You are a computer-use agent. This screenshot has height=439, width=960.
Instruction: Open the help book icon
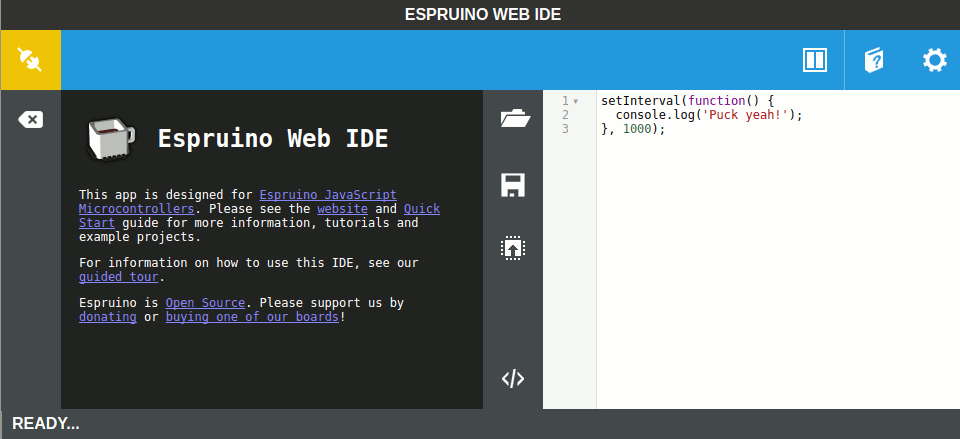[x=874, y=61]
